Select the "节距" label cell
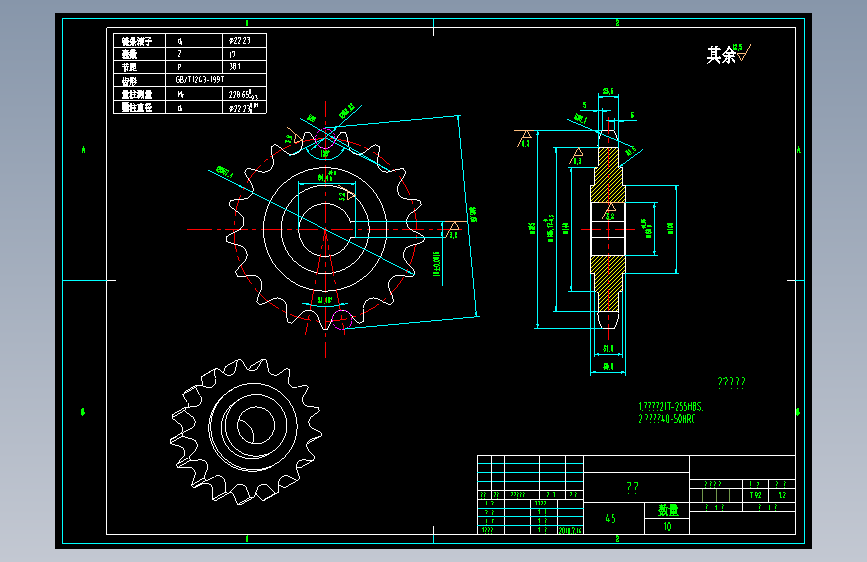 (139, 67)
